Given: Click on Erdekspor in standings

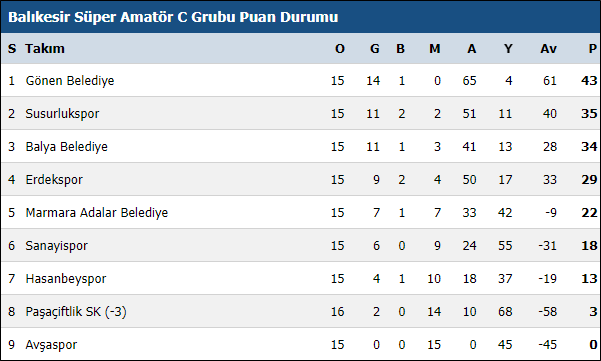Looking at the screenshot, I should pyautogui.click(x=54, y=180).
